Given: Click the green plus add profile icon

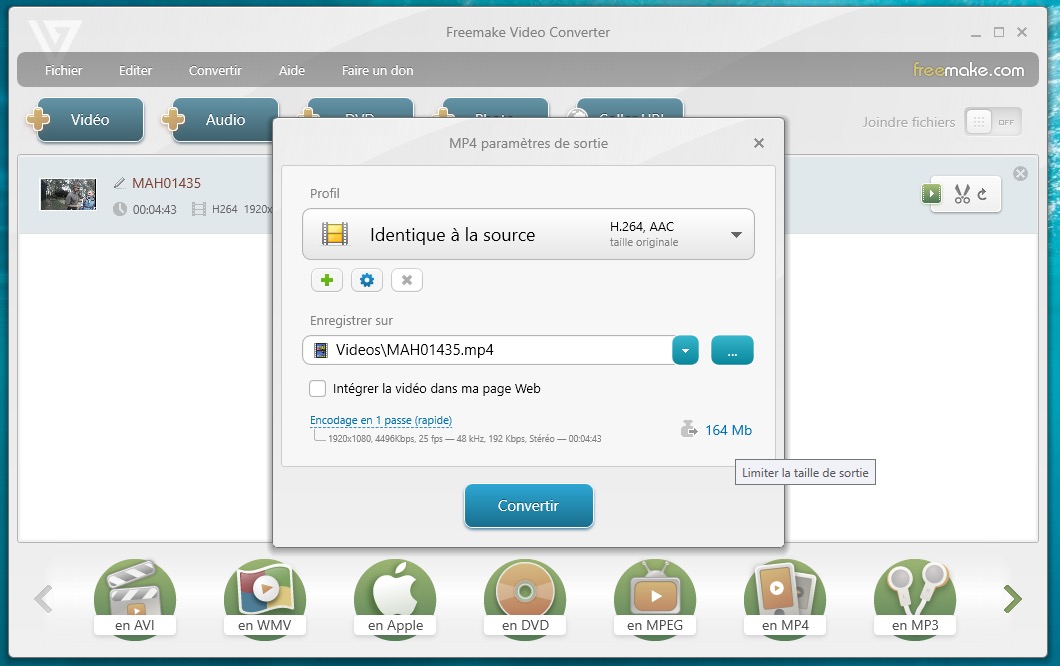Looking at the screenshot, I should pyautogui.click(x=327, y=280).
